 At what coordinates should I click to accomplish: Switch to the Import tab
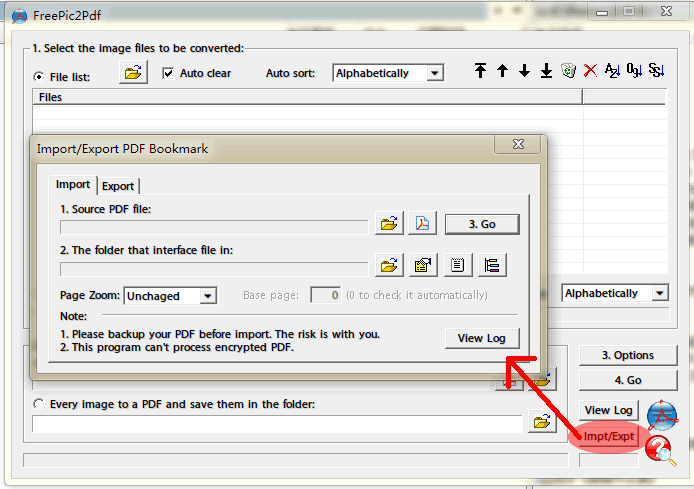point(73,185)
